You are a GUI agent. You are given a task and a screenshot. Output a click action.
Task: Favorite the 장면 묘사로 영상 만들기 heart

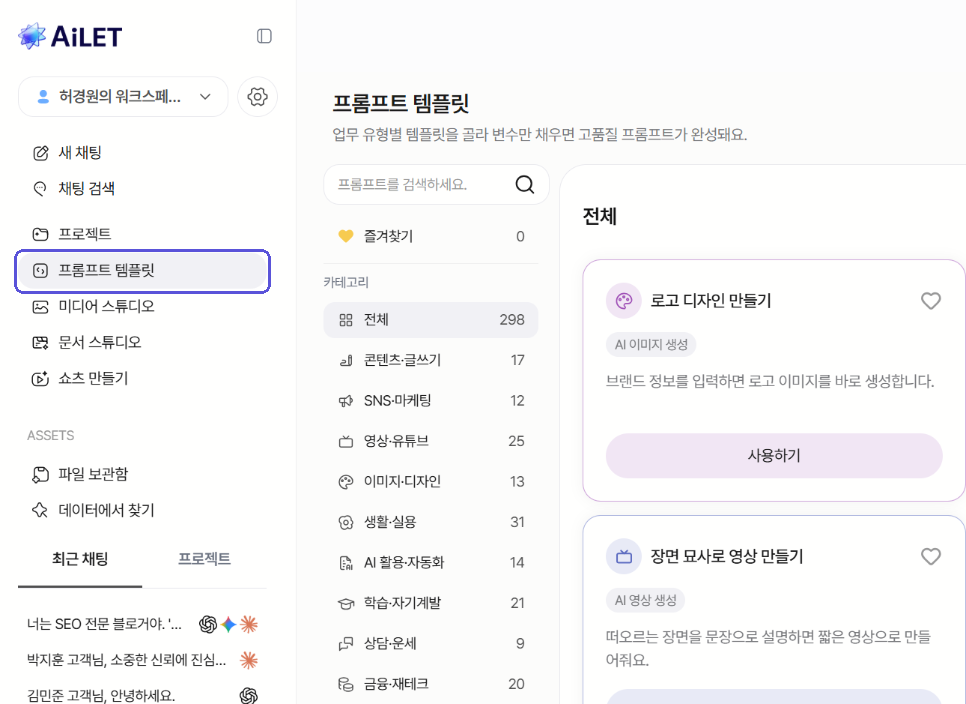[931, 557]
